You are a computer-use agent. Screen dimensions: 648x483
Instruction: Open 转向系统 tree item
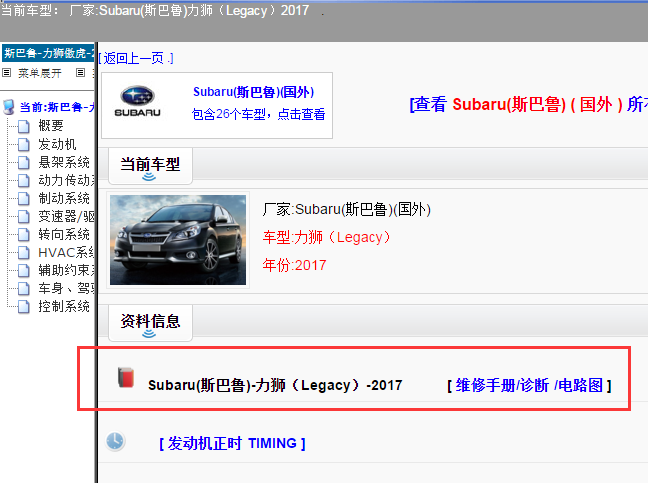click(x=64, y=234)
